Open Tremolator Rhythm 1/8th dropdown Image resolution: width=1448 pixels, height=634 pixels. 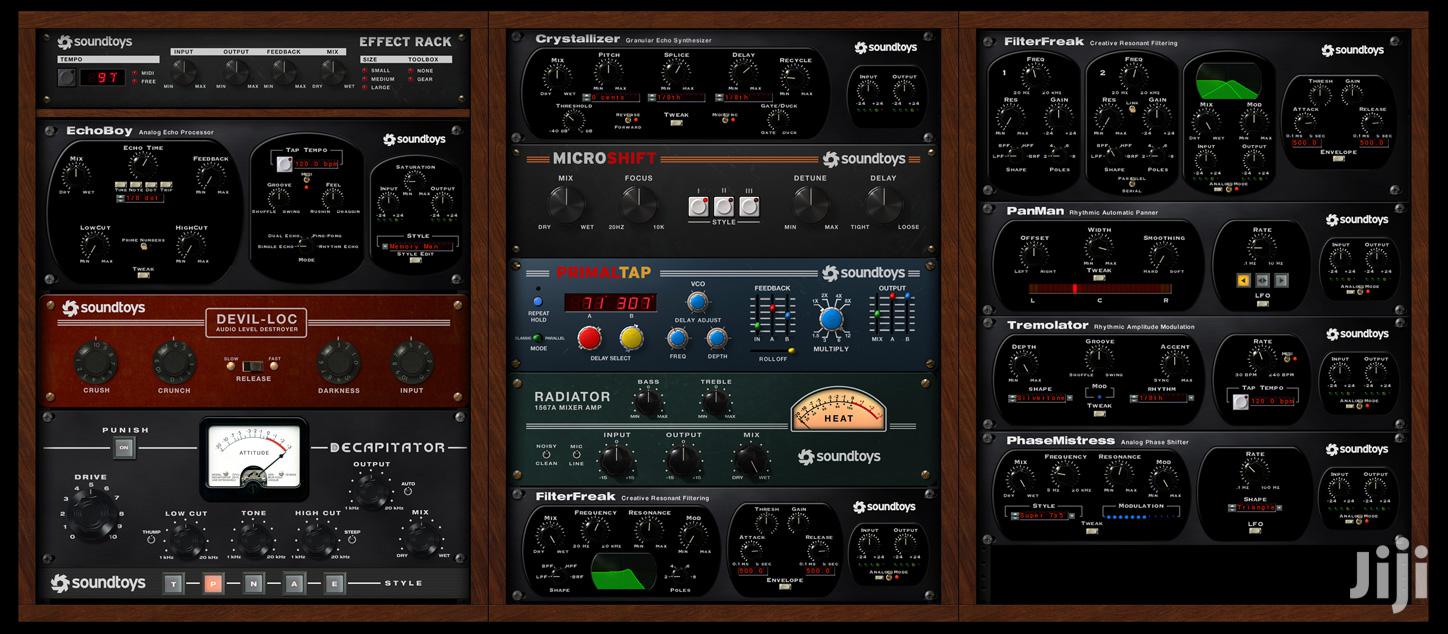click(x=1164, y=398)
